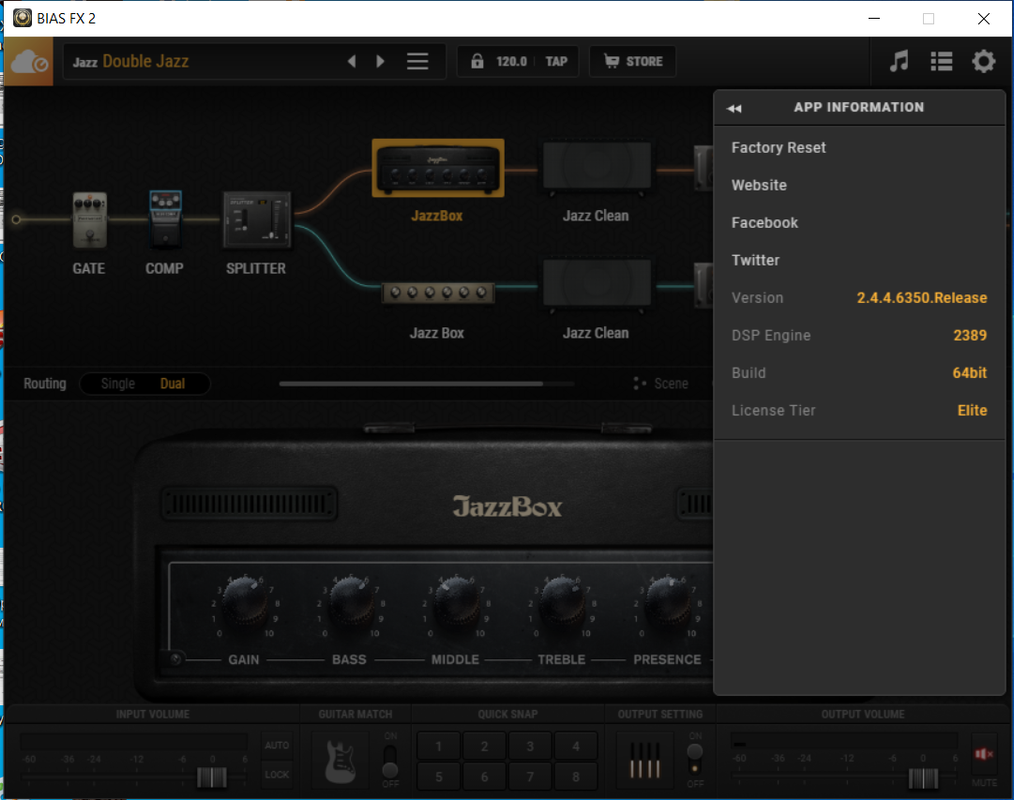This screenshot has height=800, width=1014.
Task: Open the ToneCloud cloud icon
Action: point(28,61)
